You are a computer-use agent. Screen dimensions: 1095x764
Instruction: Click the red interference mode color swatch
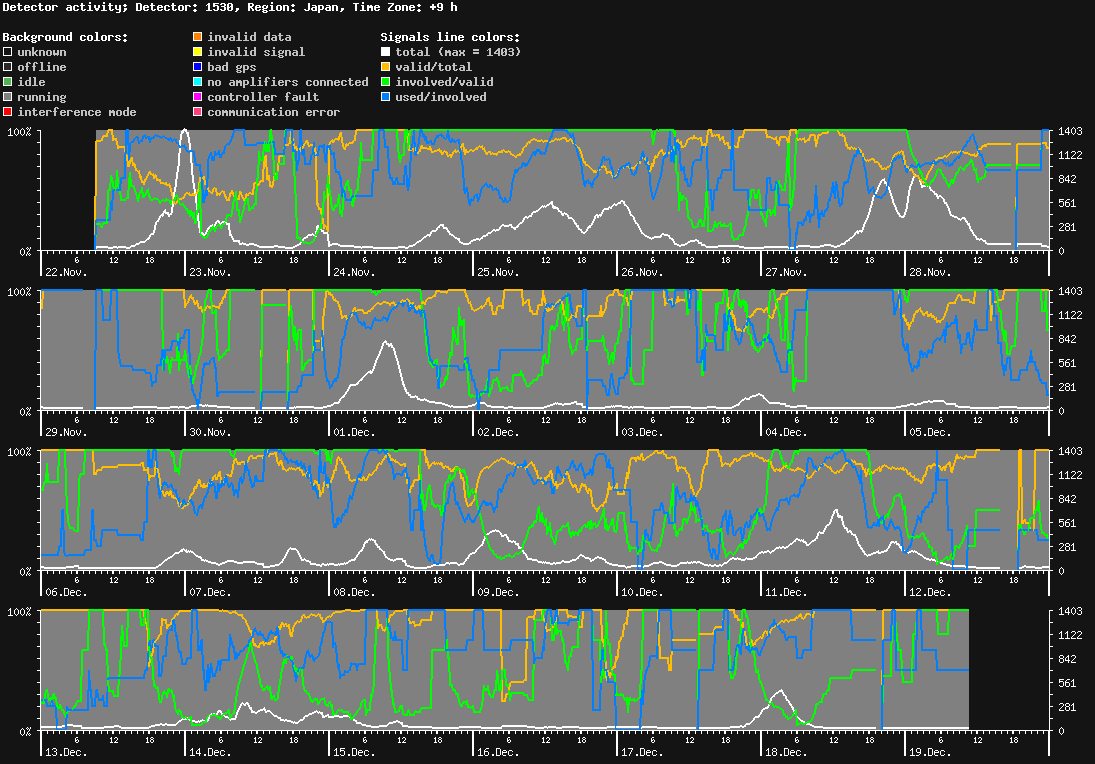7,112
